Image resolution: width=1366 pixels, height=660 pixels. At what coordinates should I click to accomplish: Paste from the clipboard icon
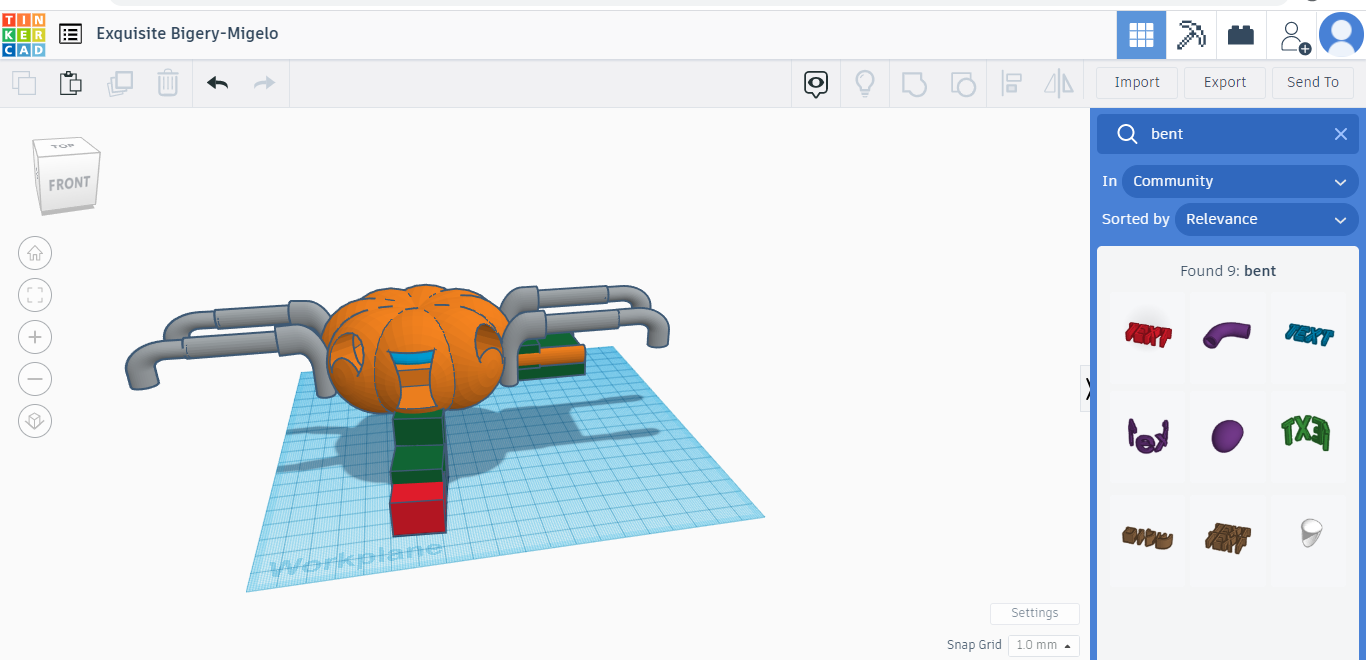70,83
